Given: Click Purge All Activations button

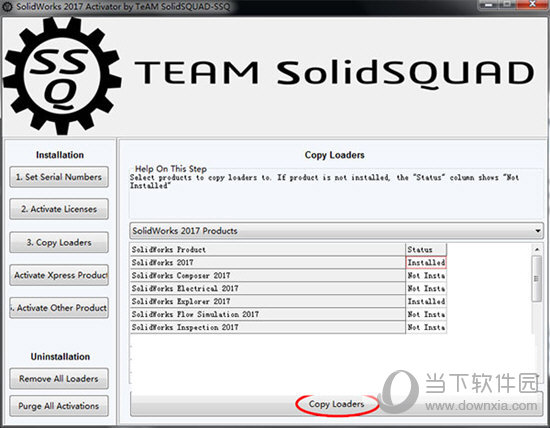Looking at the screenshot, I should pos(59,406).
